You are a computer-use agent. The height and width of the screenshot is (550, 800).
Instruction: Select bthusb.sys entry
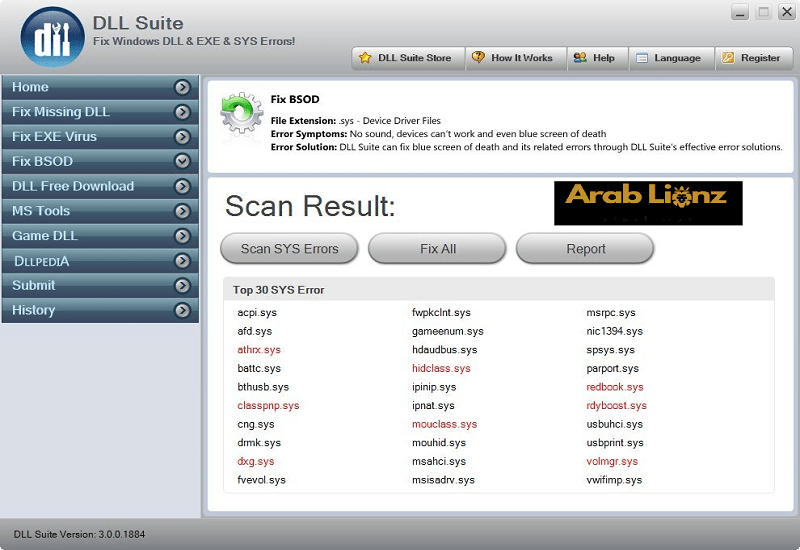263,387
